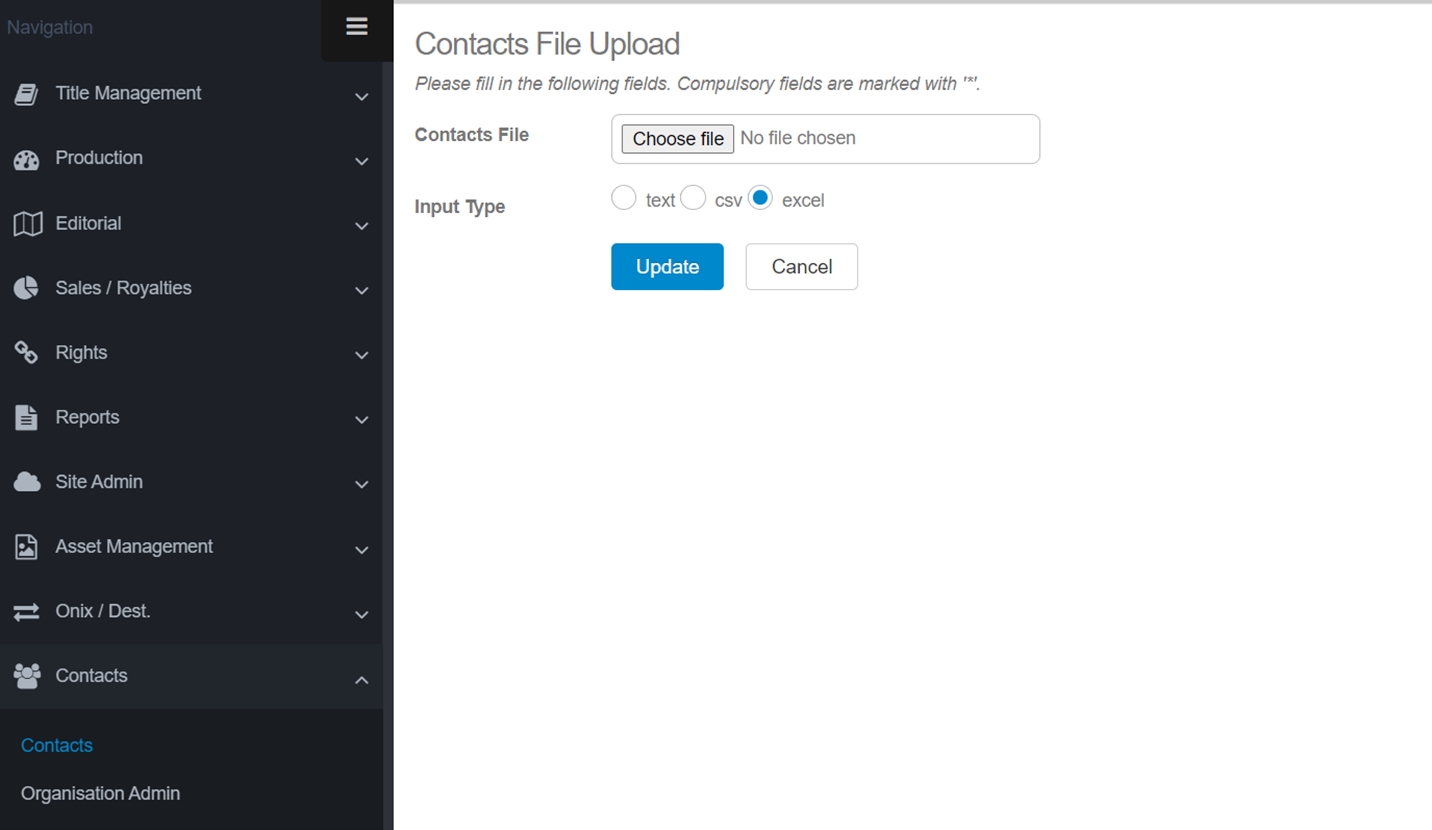
Task: Click the Contacts menu label
Action: (91, 675)
